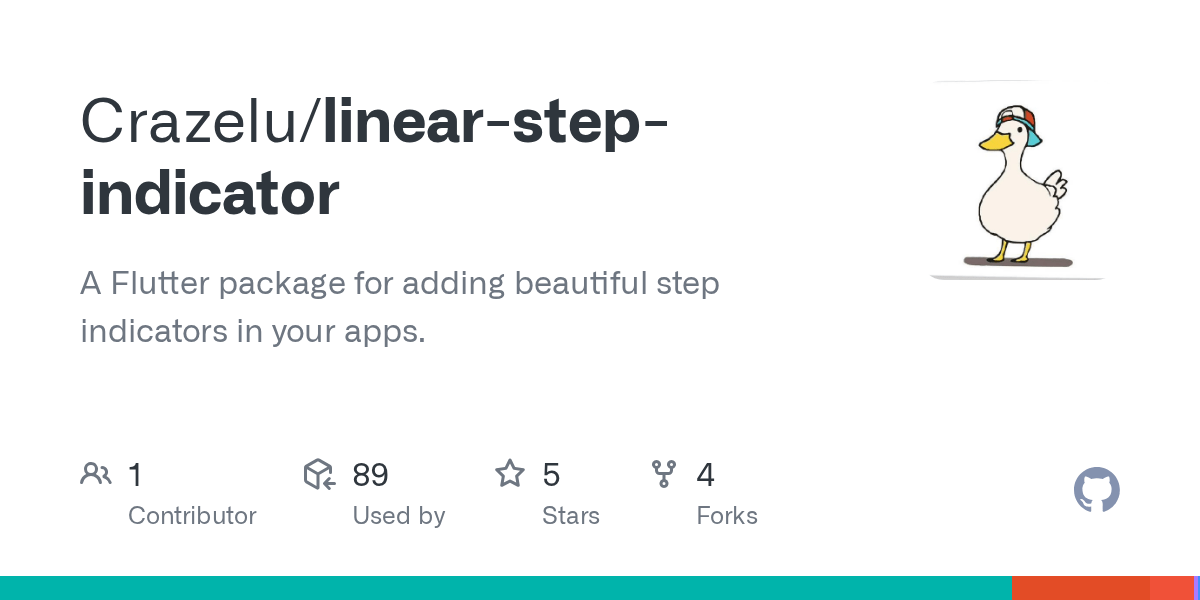
Task: Click the stars count 5
Action: (551, 475)
